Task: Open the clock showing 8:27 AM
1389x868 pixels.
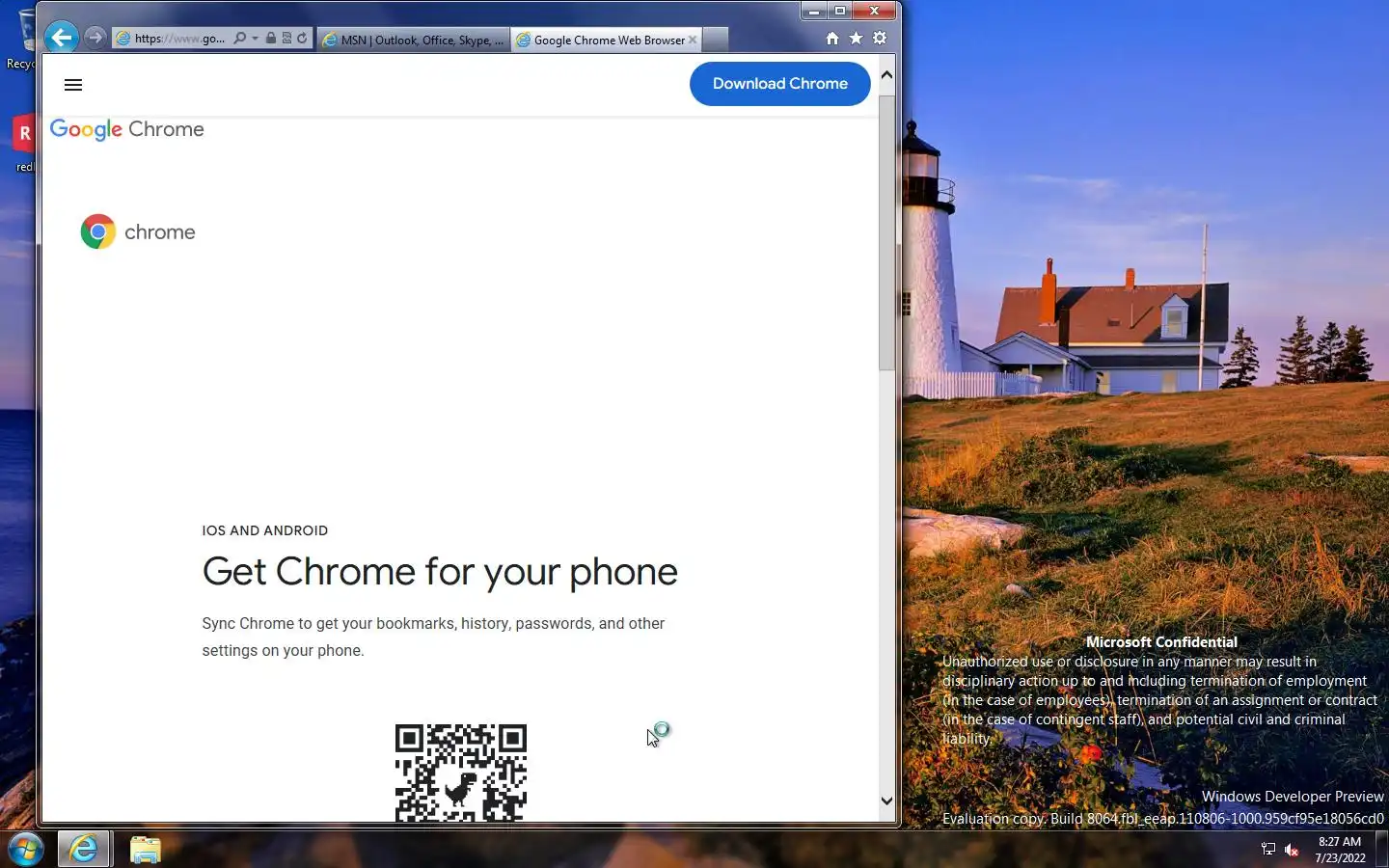Action: pyautogui.click(x=1340, y=850)
